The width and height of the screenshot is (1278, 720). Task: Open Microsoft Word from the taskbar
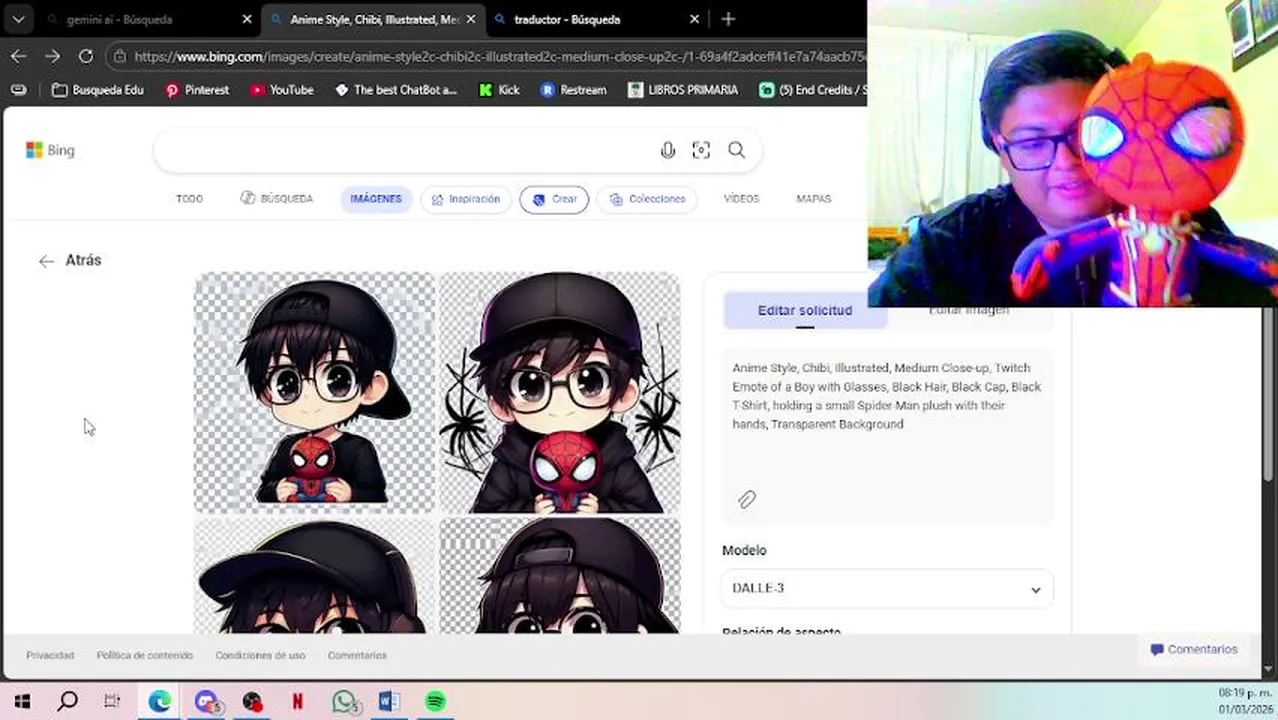click(x=389, y=702)
